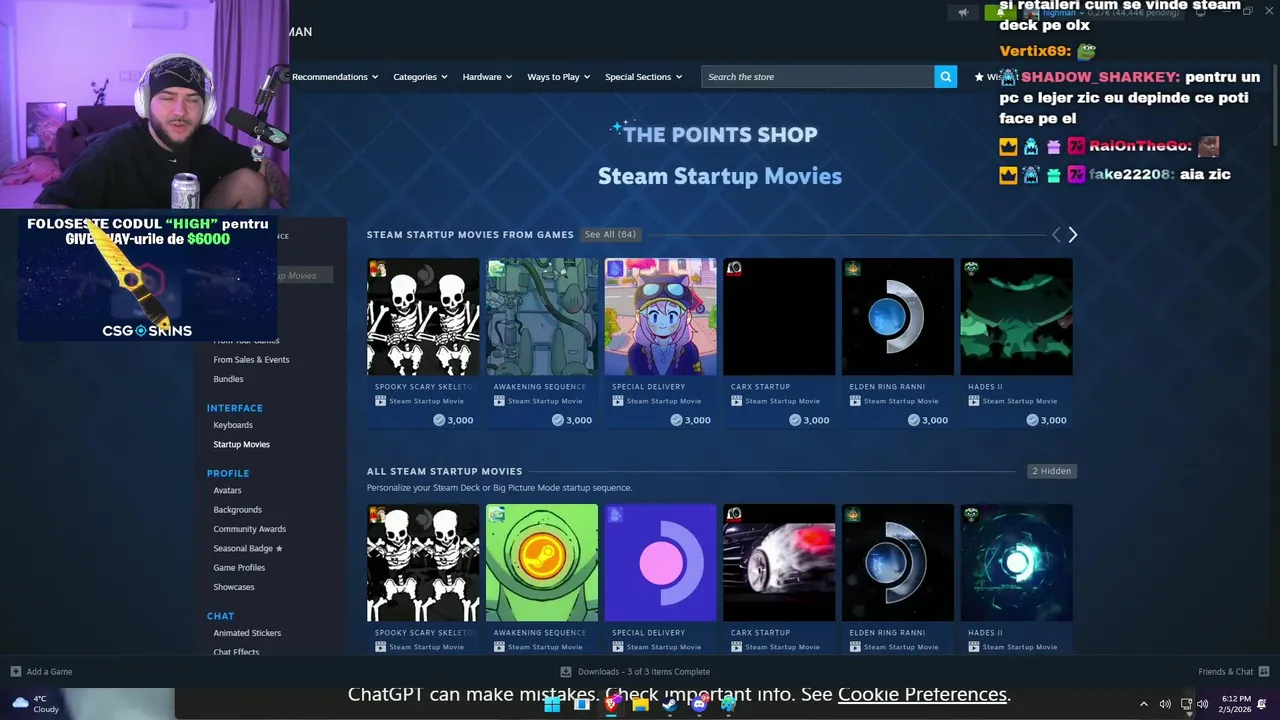Image resolution: width=1280 pixels, height=720 pixels.
Task: Click the Search the store field
Action: pos(818,77)
